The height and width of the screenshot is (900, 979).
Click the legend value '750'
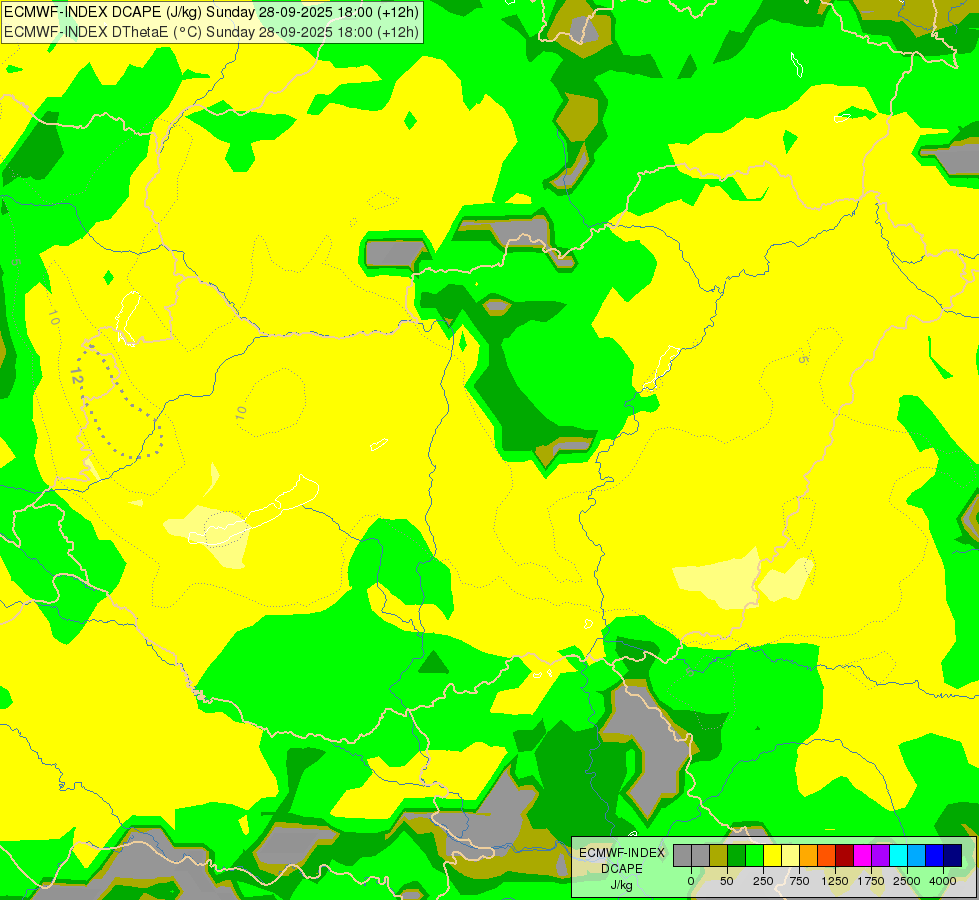(x=799, y=881)
